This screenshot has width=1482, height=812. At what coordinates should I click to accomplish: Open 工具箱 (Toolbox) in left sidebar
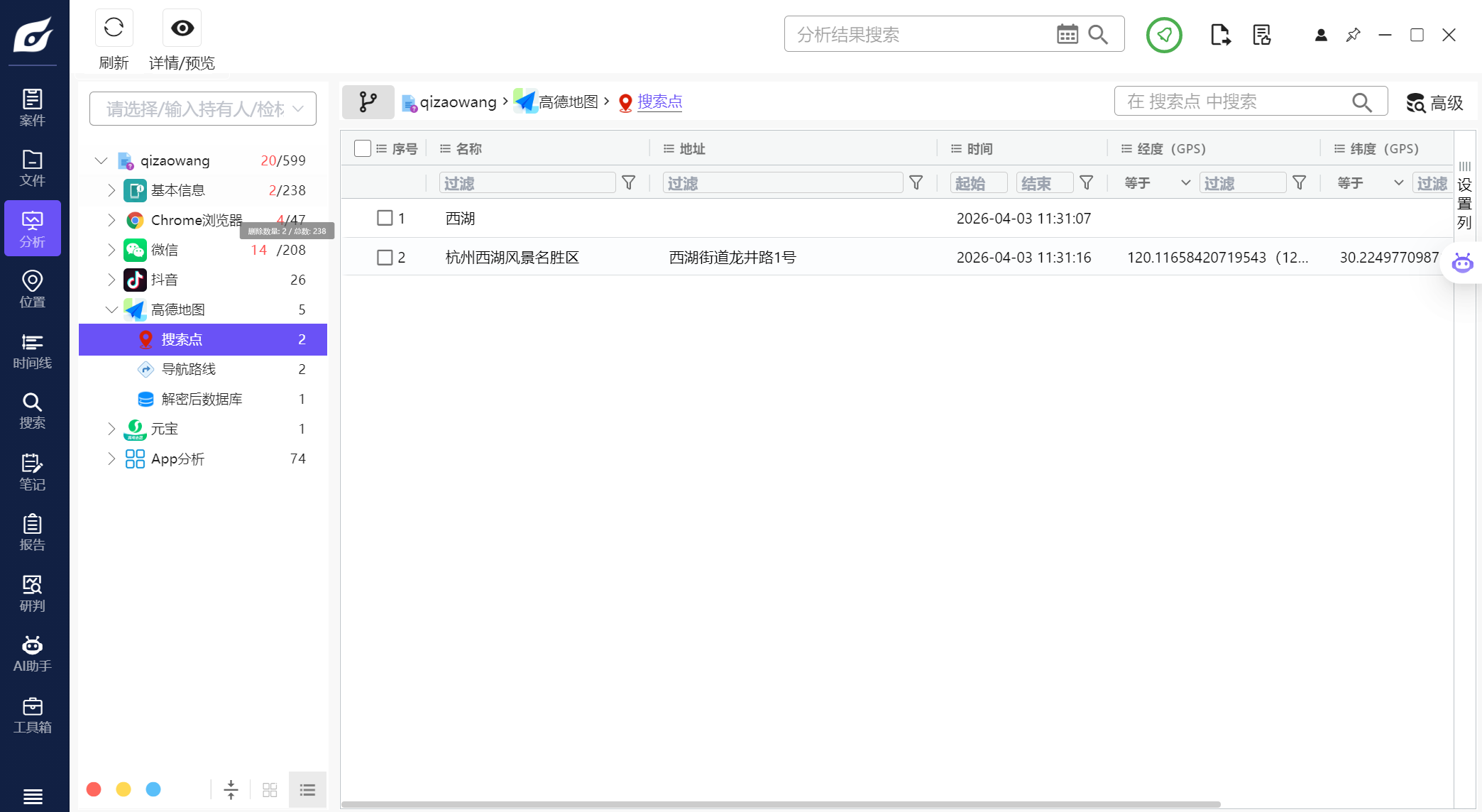coord(33,715)
